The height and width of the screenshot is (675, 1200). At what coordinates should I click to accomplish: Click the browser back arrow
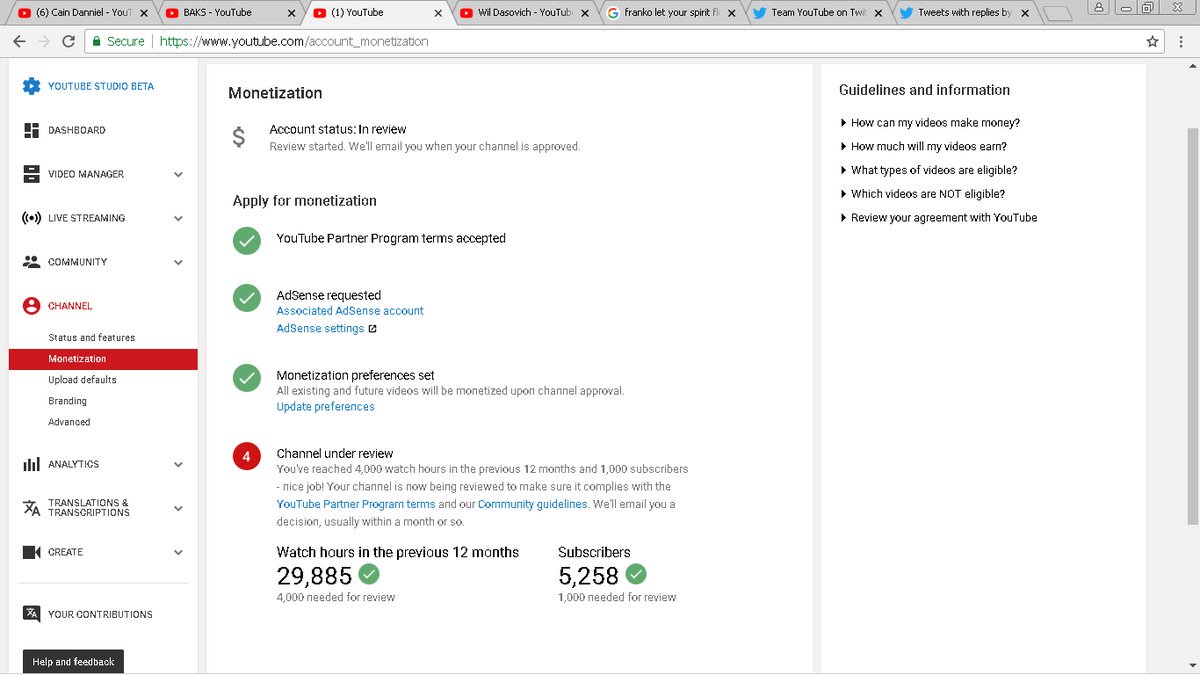tap(19, 42)
